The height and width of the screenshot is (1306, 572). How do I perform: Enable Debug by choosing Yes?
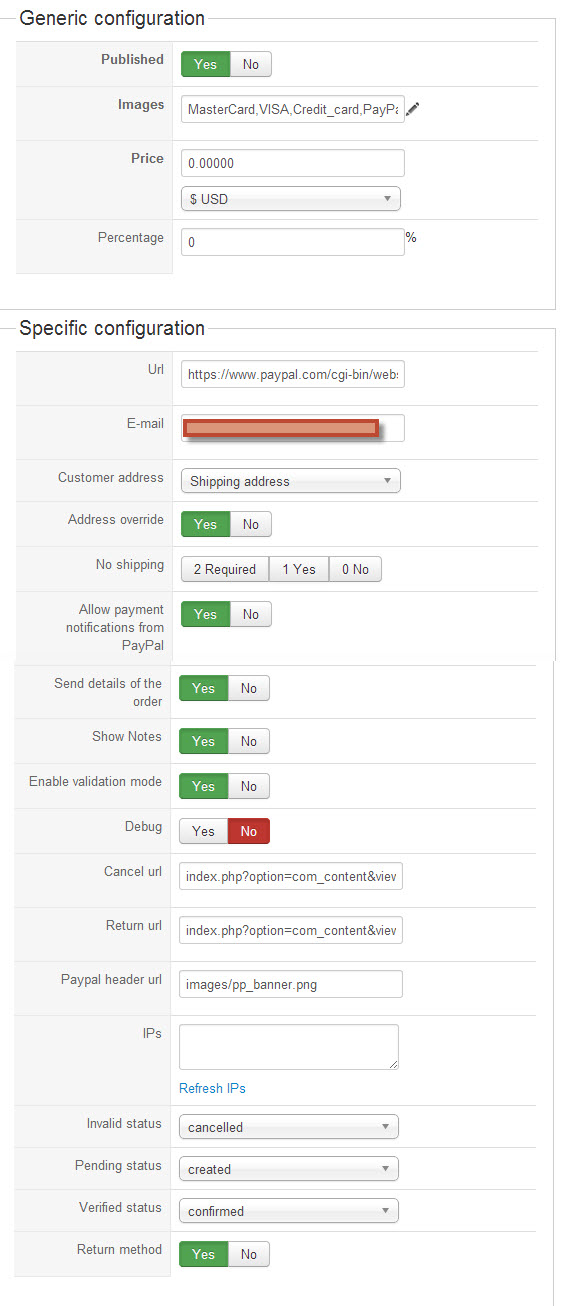pos(203,831)
